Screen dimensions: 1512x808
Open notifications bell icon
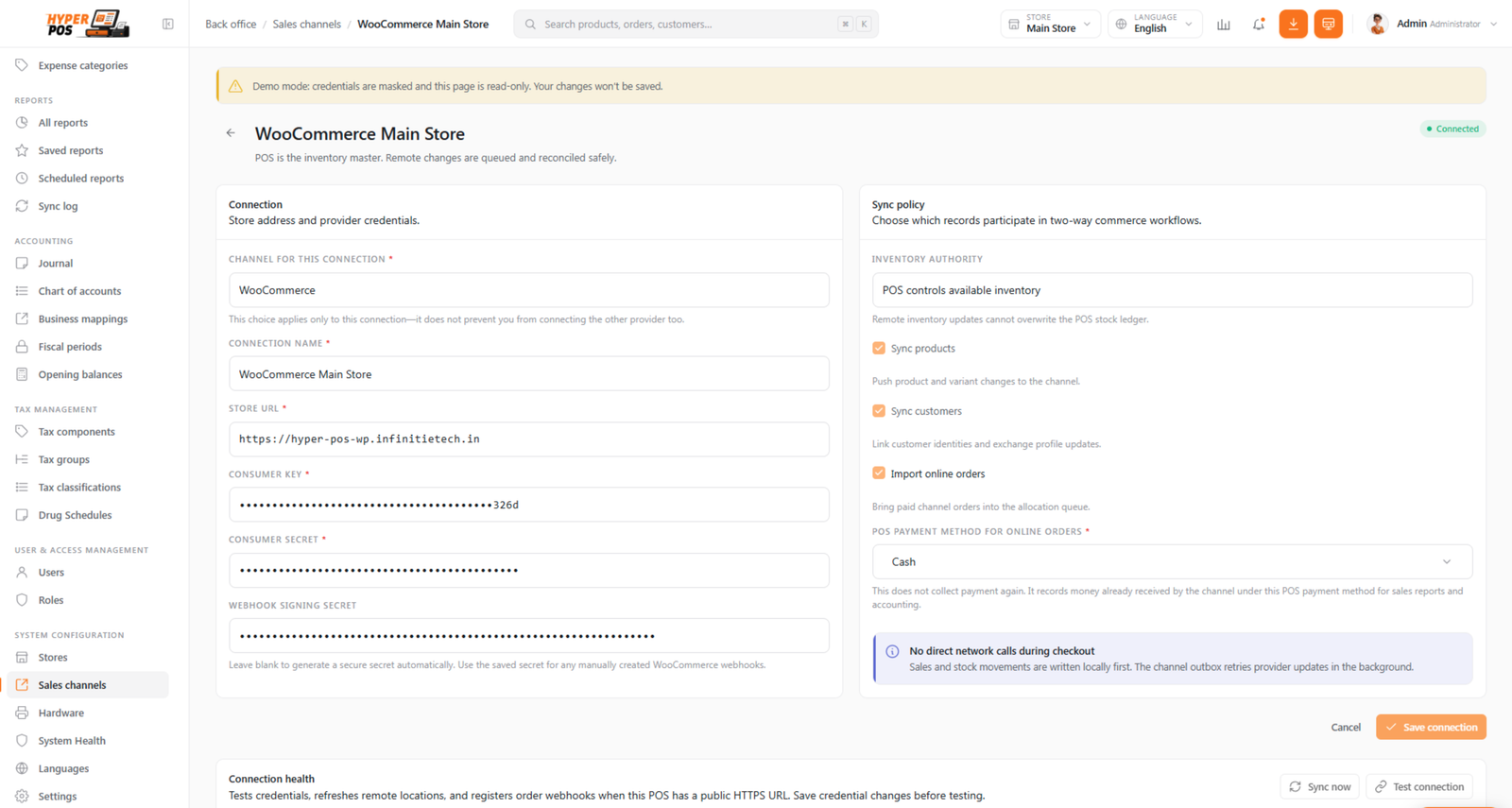point(1259,25)
